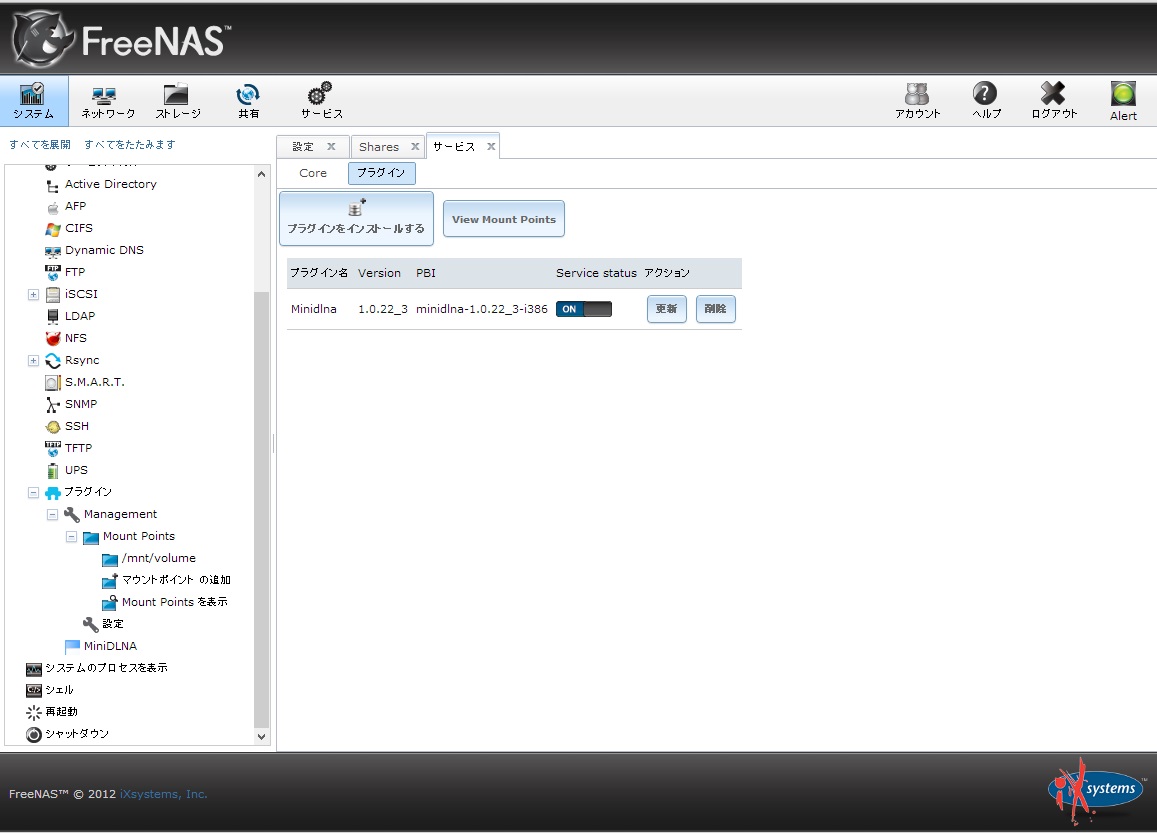
Task: Close the Shares tab
Action: pos(415,147)
